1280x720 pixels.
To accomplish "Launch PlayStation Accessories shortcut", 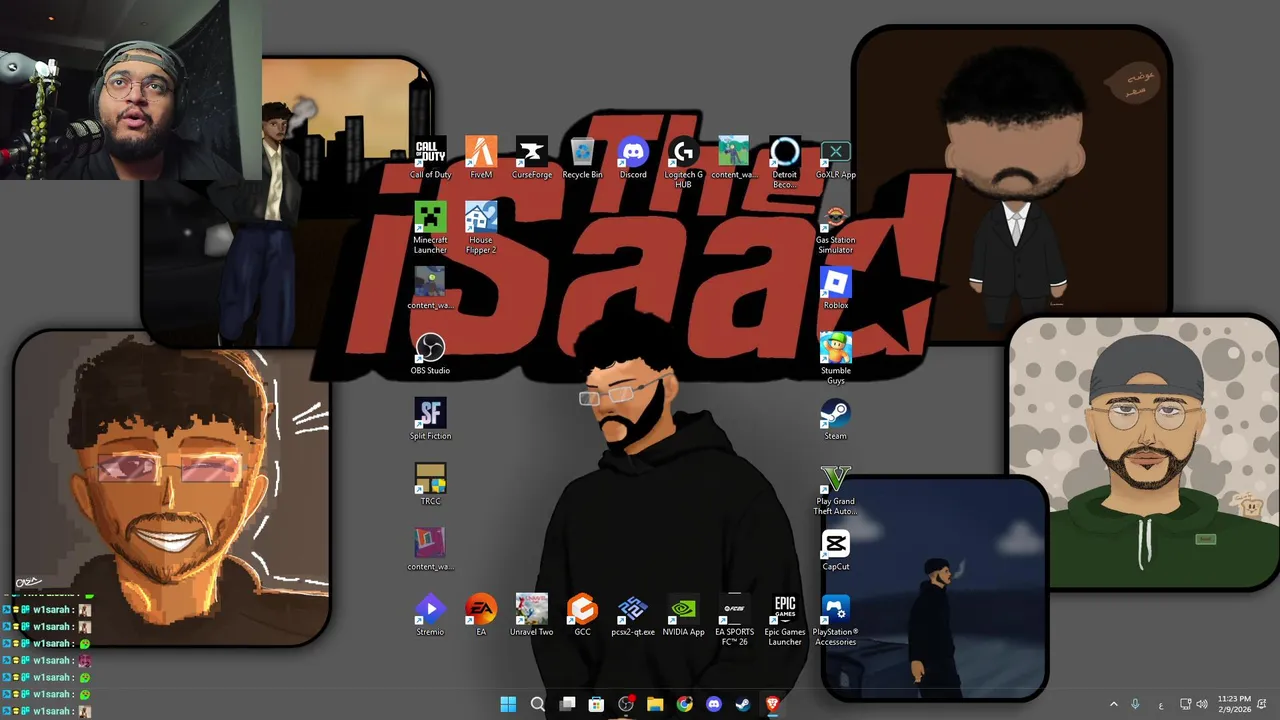I will click(835, 620).
